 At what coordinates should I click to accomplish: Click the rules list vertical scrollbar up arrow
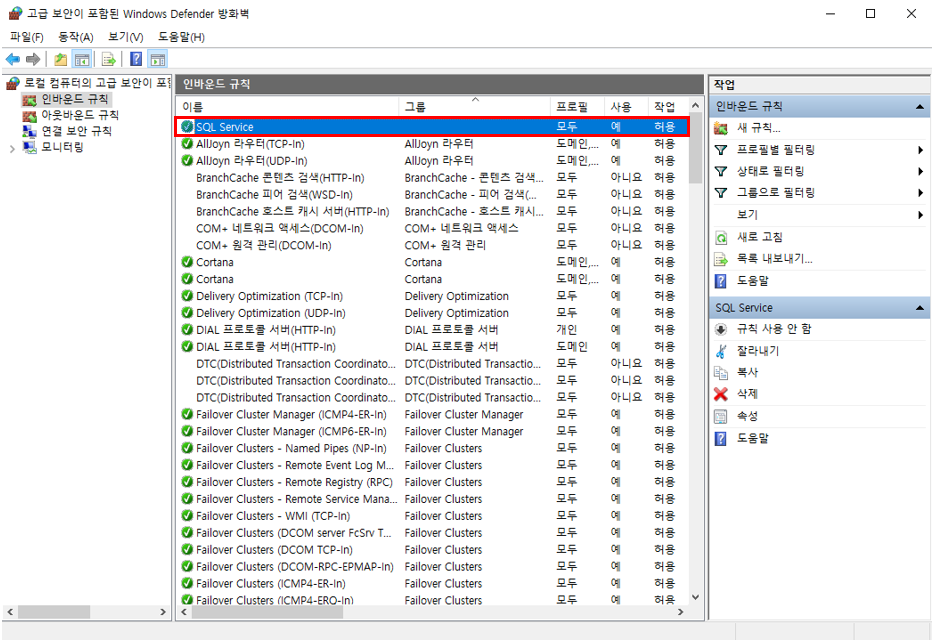(696, 105)
